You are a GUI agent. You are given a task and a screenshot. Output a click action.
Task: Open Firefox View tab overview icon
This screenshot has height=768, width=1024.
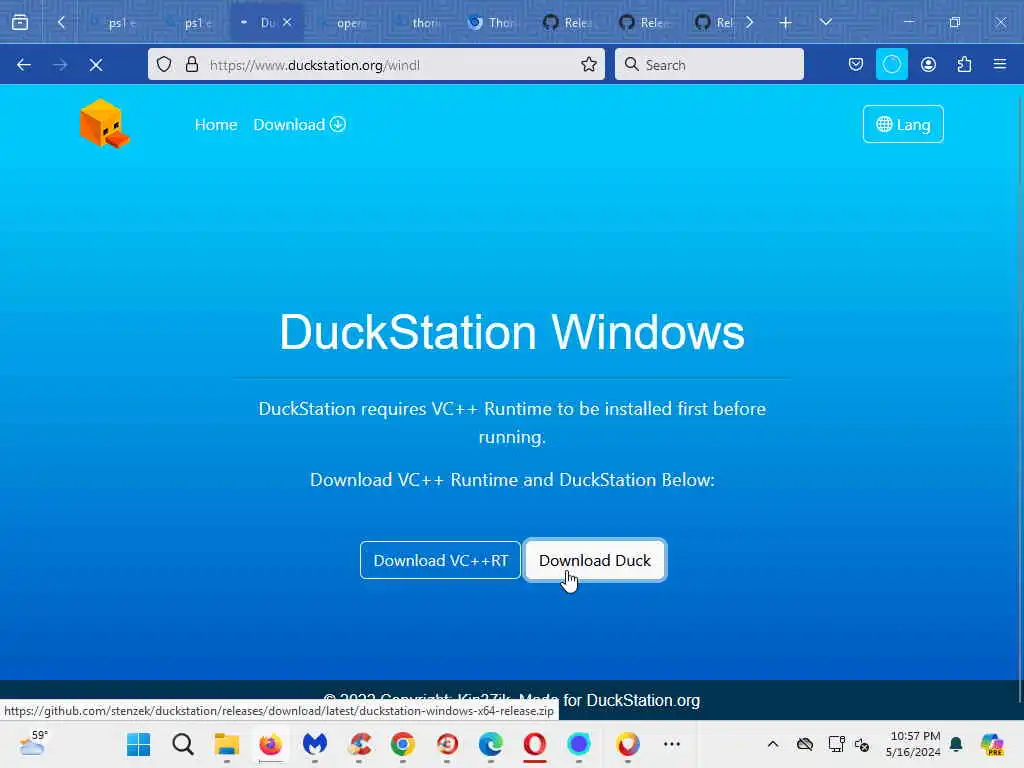point(20,23)
